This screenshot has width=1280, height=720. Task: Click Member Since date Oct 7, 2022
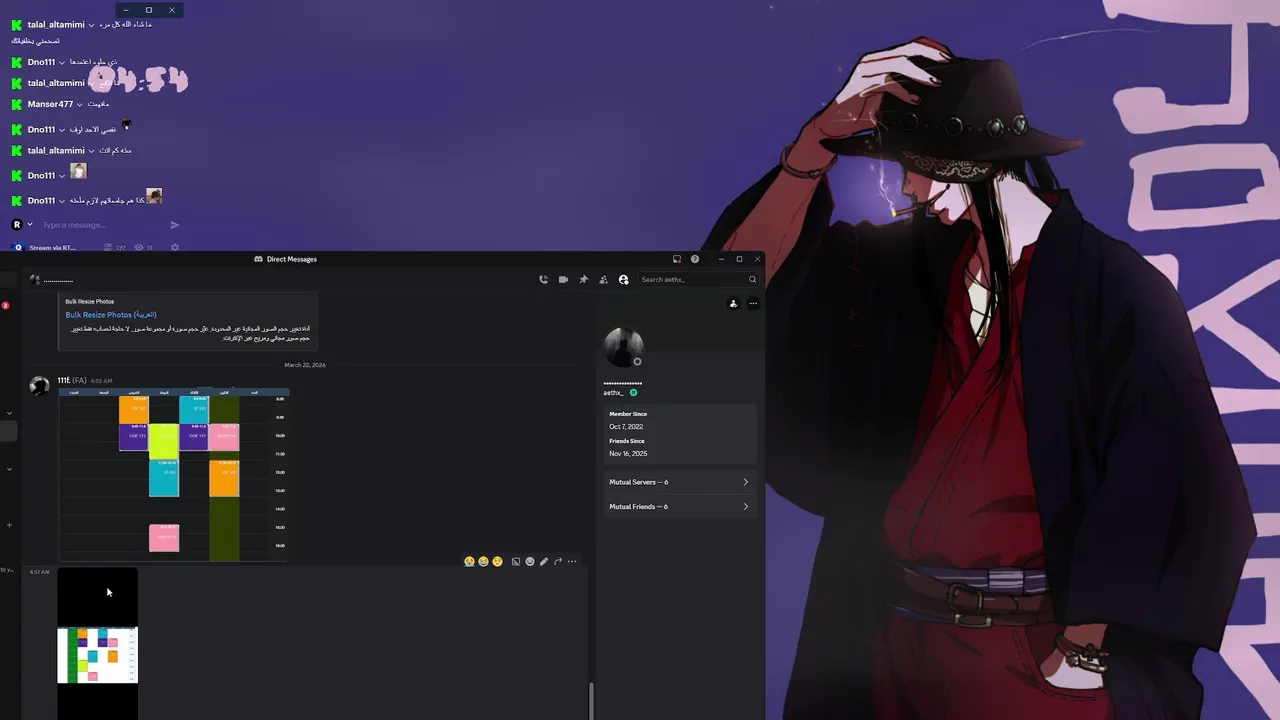626,427
